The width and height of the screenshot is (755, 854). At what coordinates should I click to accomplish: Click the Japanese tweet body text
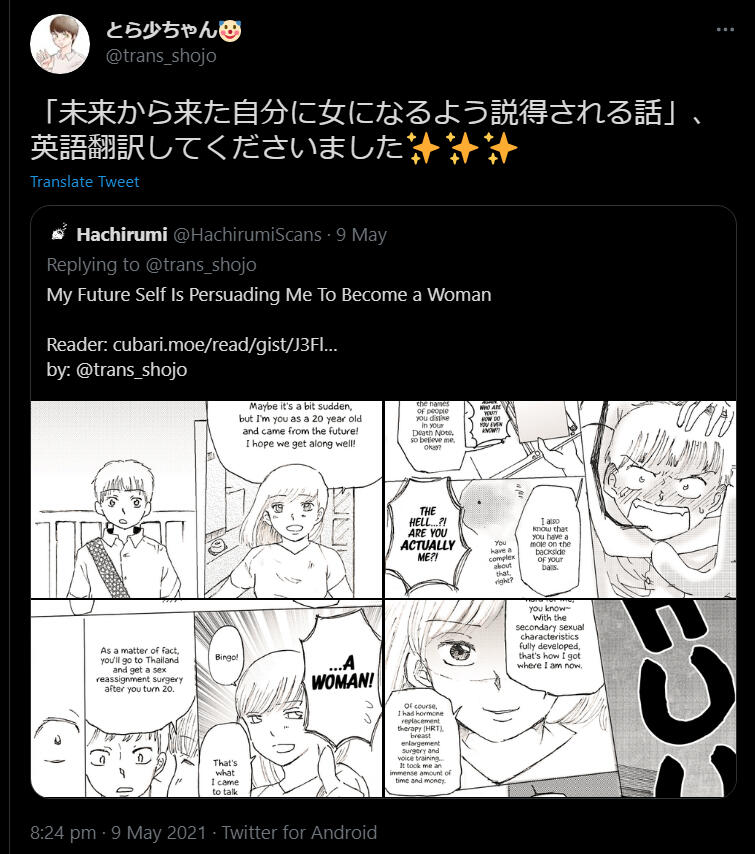(x=368, y=130)
